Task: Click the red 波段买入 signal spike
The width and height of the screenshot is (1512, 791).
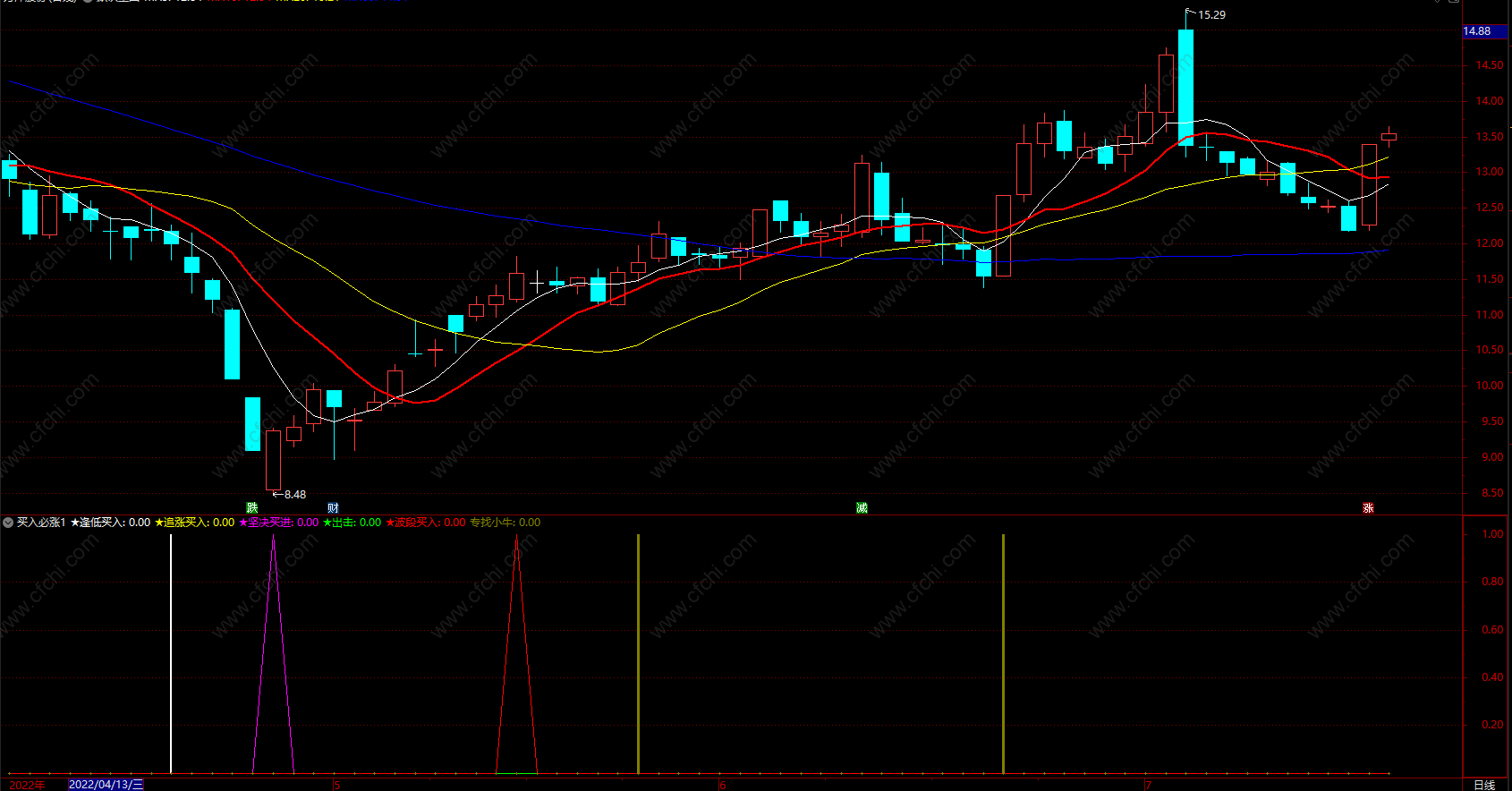Action: (x=516, y=653)
